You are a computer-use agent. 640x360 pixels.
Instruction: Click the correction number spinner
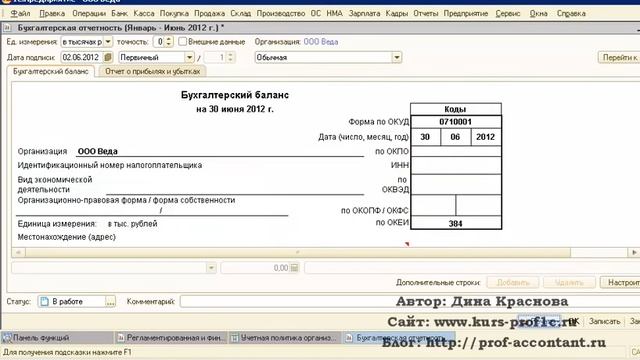pyautogui.click(x=231, y=57)
